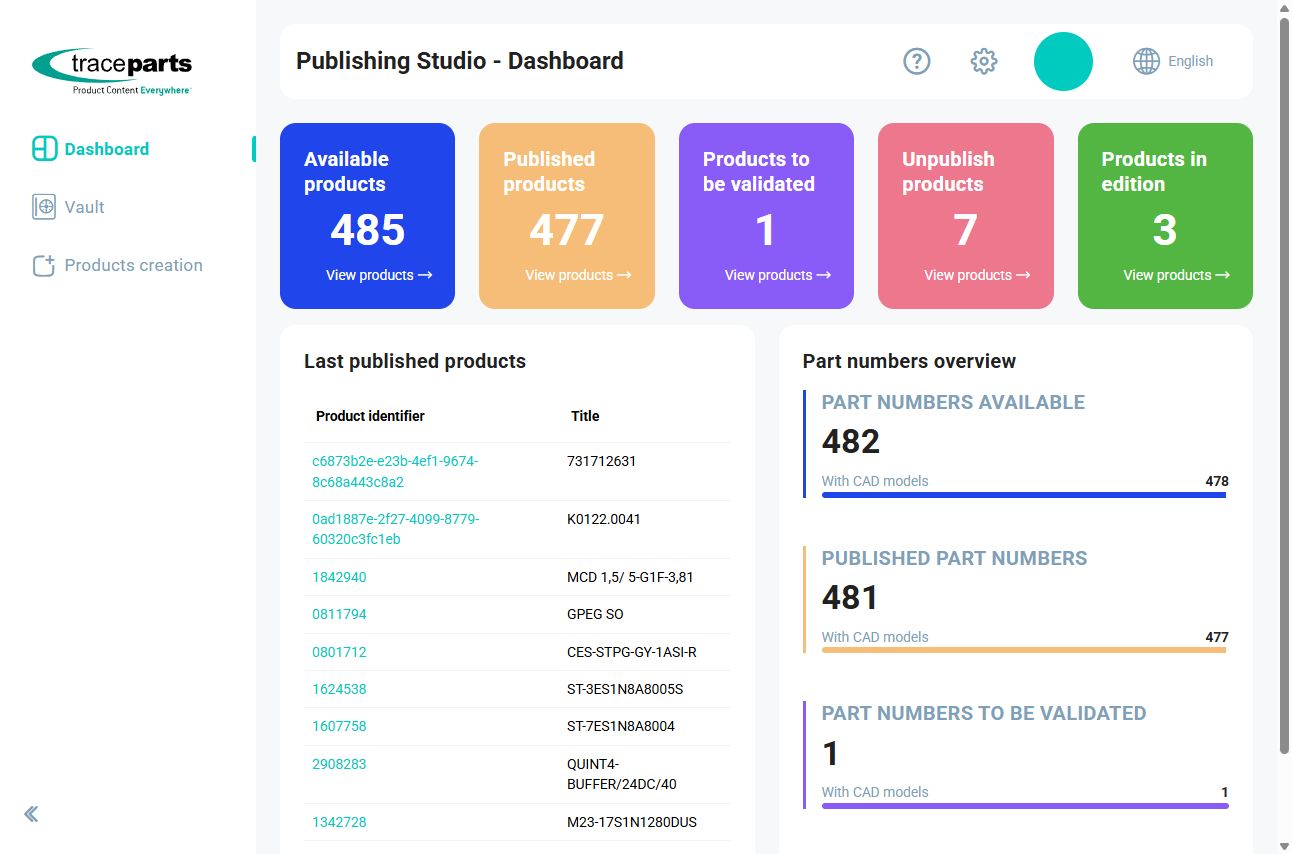Open product identifier 1842940
This screenshot has width=1292, height=854.
339,577
